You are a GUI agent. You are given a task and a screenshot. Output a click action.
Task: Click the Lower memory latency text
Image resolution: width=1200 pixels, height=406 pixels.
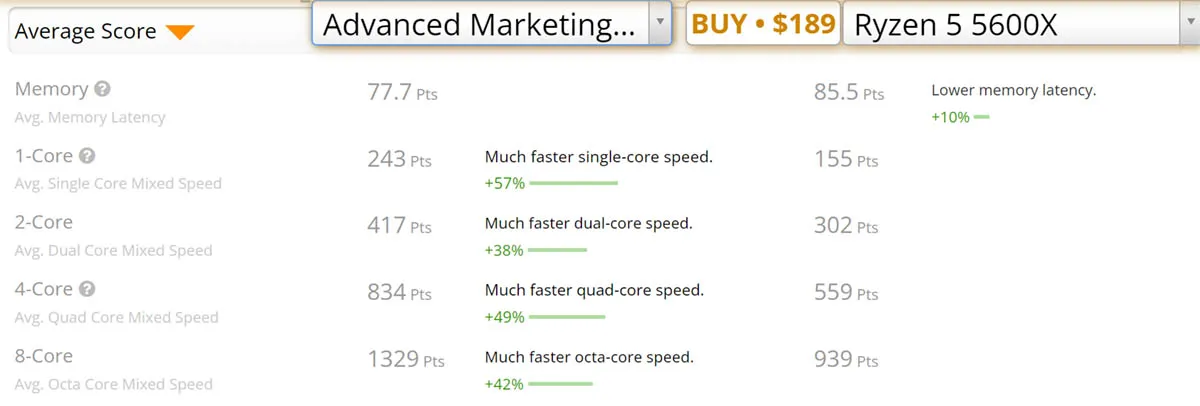pos(1014,90)
